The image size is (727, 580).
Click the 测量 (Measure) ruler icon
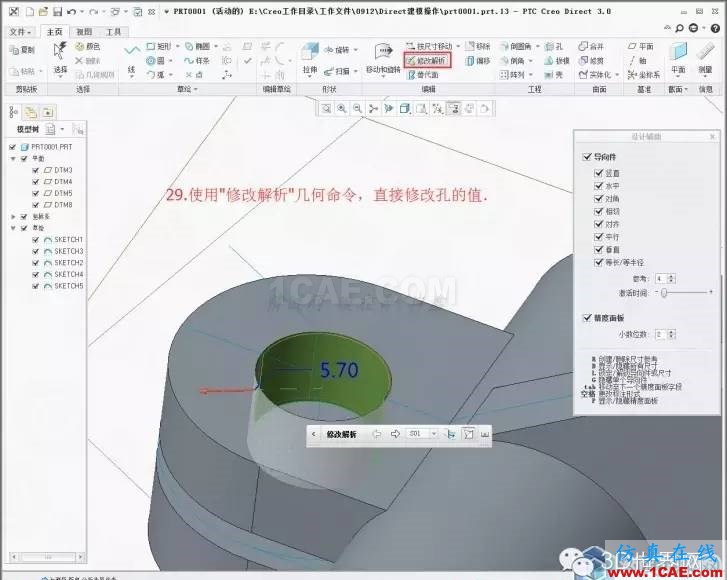[705, 51]
